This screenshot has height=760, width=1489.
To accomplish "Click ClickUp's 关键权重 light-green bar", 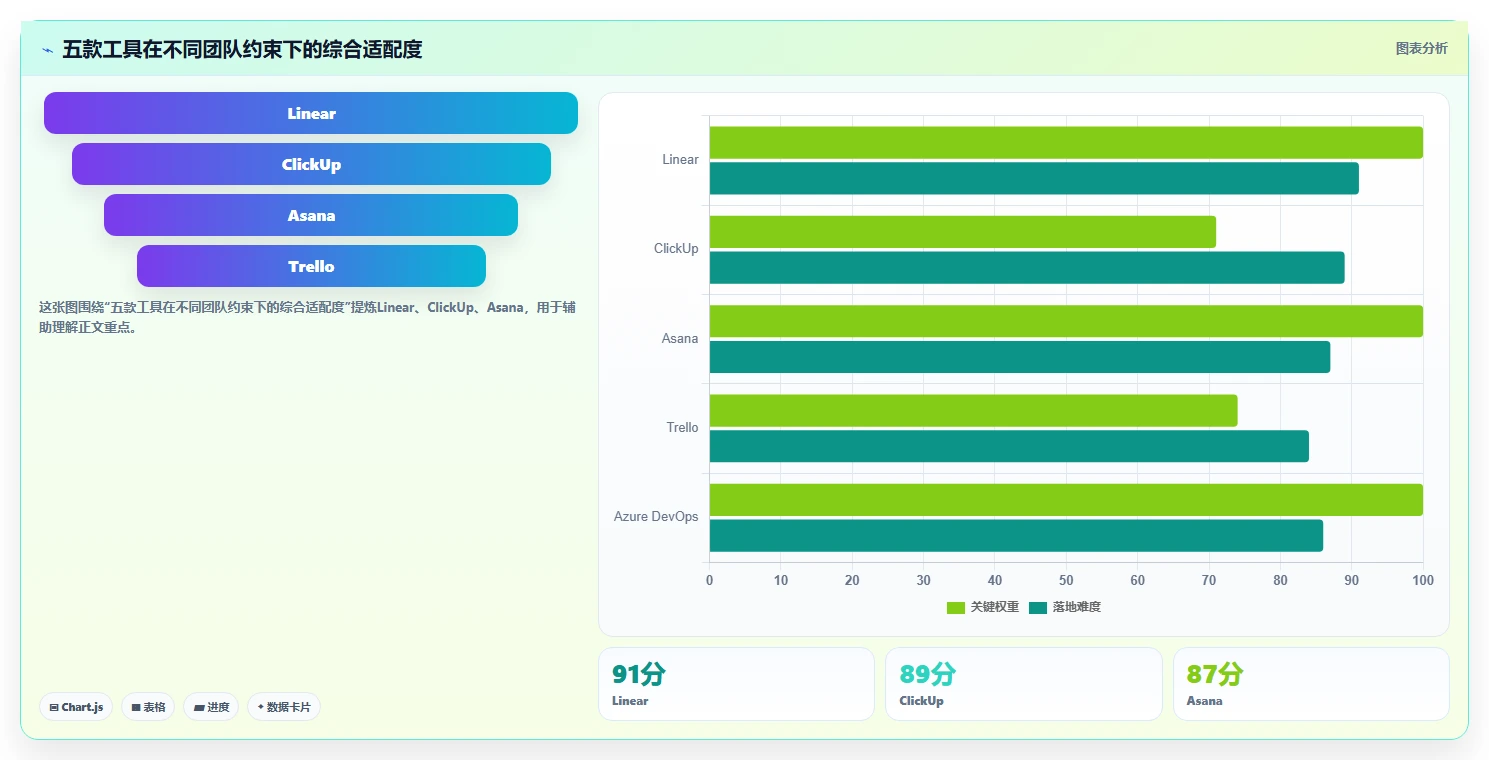I will tap(963, 232).
